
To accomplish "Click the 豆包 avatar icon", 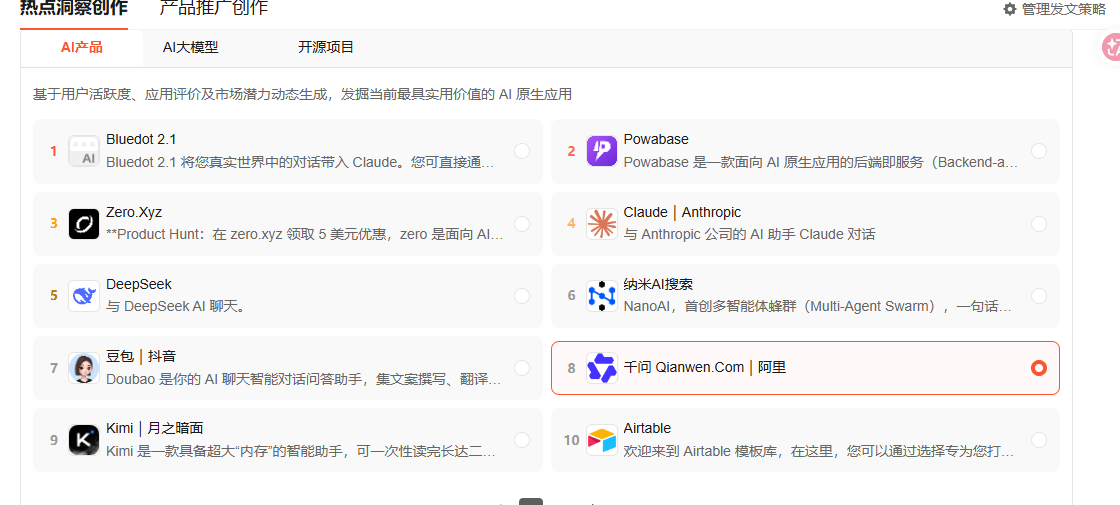I will click(84, 368).
